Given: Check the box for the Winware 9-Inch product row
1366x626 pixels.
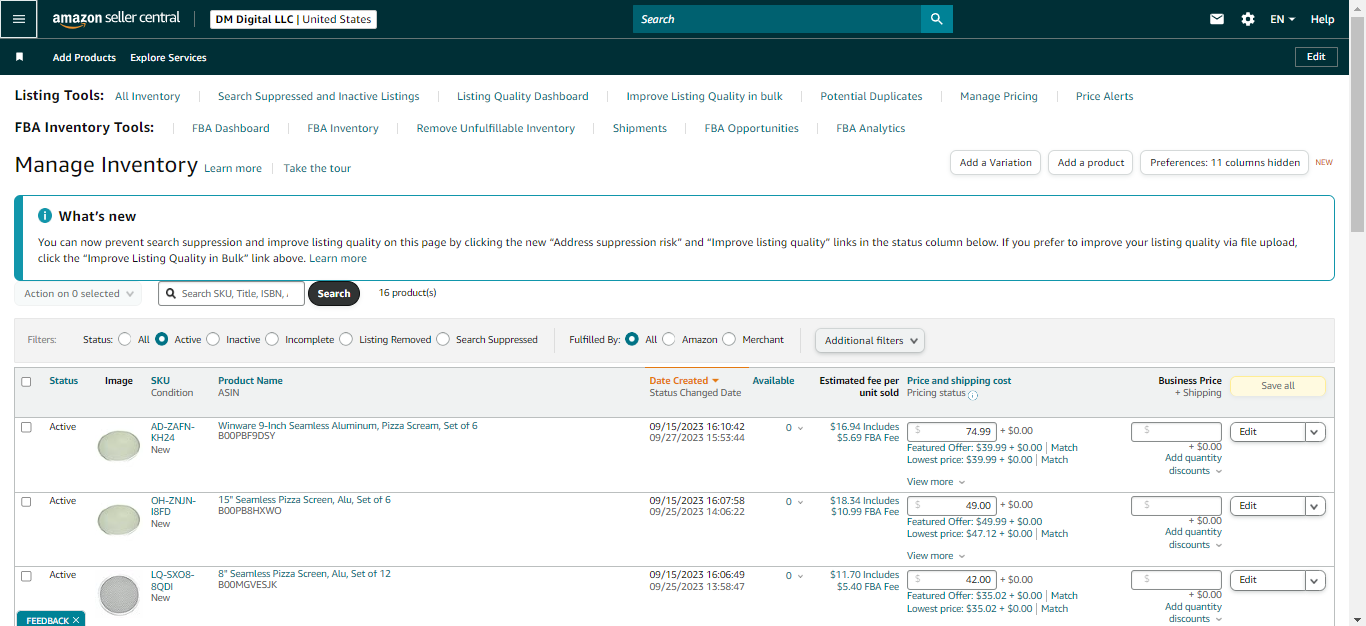Looking at the screenshot, I should (x=26, y=427).
